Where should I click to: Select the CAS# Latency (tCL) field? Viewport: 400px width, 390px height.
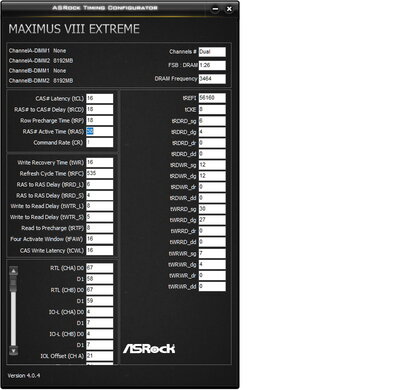point(100,99)
